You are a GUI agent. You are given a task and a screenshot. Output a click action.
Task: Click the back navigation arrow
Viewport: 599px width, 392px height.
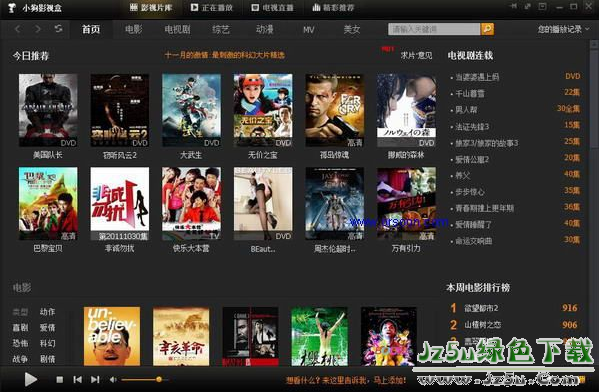coord(18,29)
